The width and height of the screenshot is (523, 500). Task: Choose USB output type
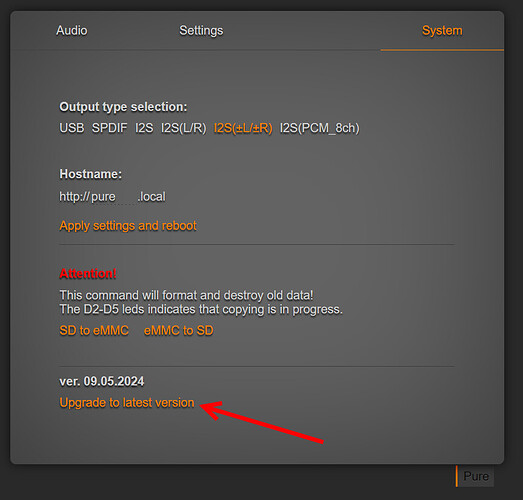click(71, 128)
